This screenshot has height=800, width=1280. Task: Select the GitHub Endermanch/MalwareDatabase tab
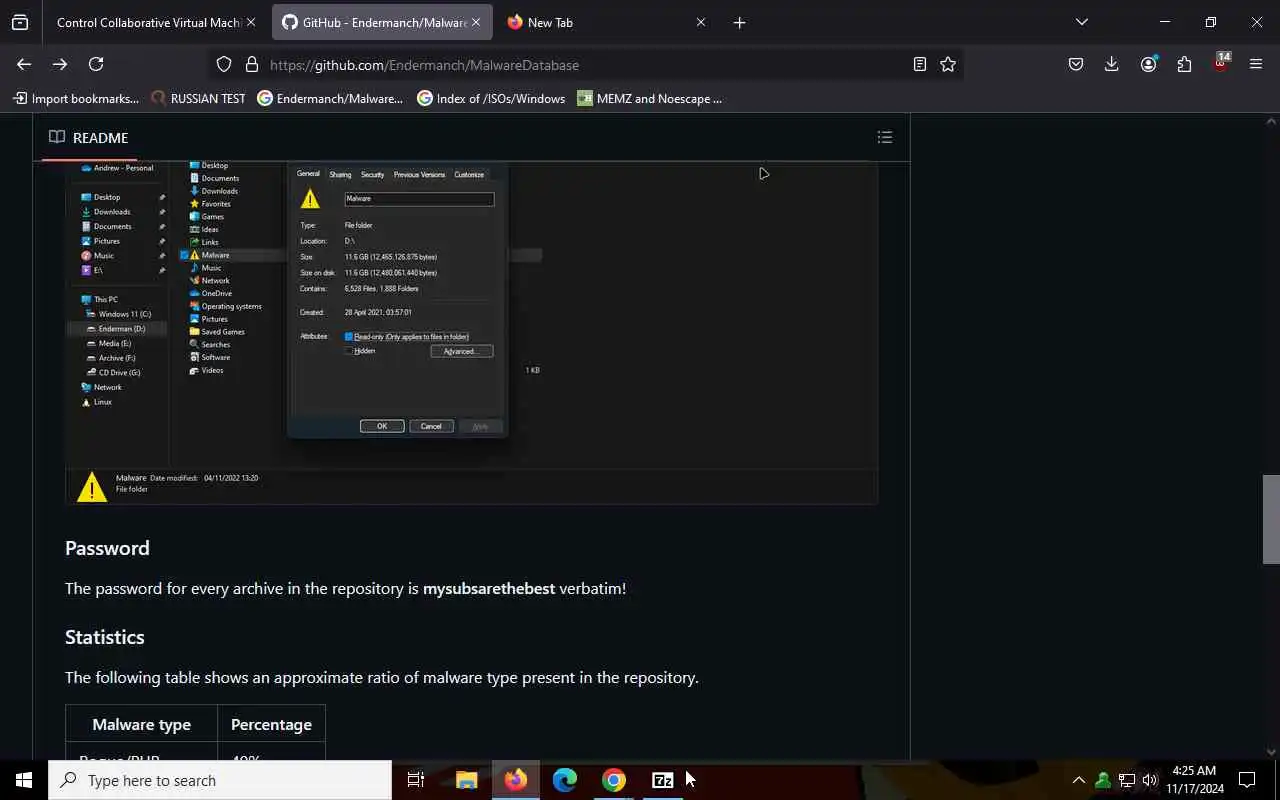pos(382,22)
